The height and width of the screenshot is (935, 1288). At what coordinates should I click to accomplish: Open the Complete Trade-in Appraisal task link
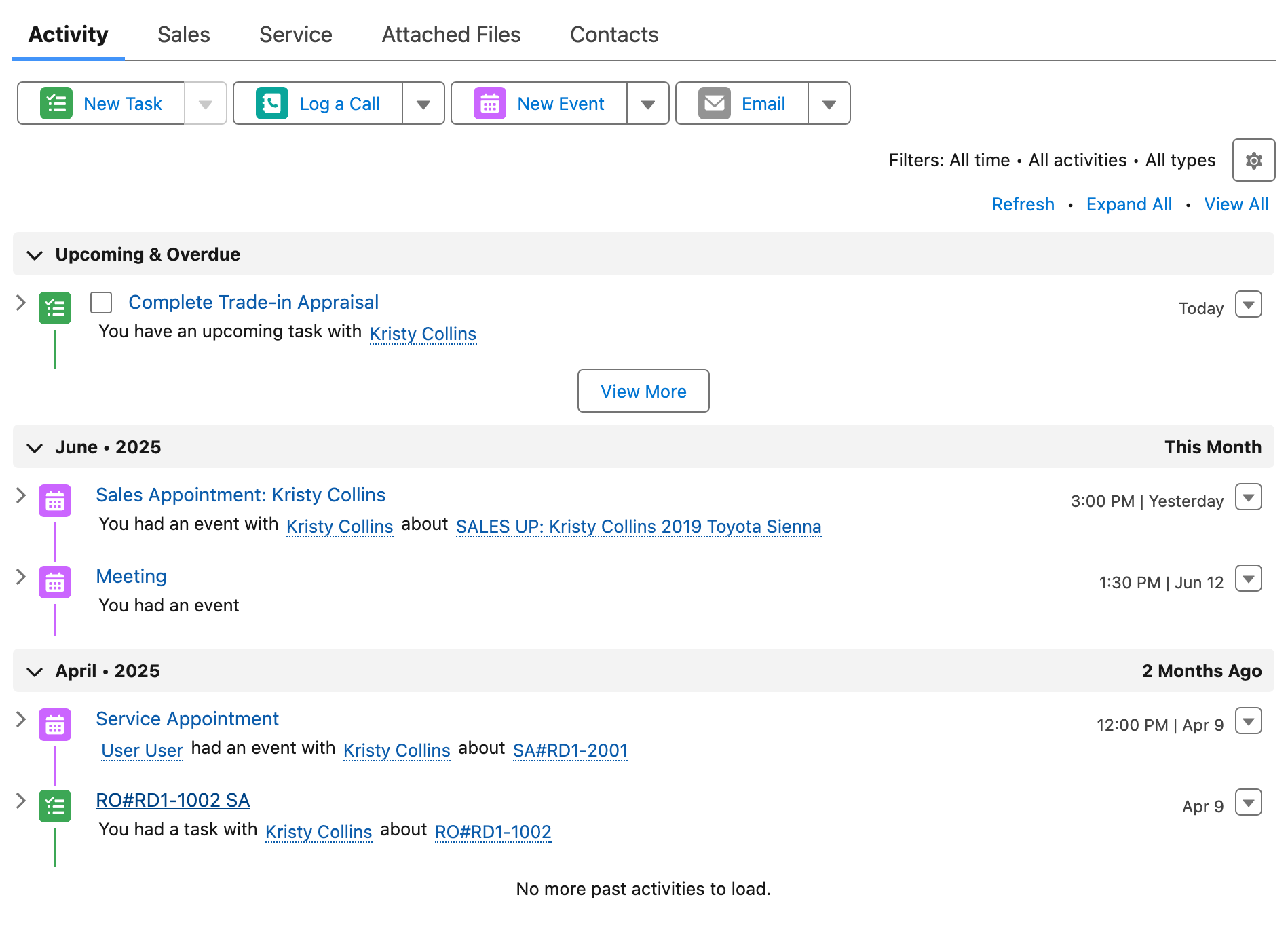pos(253,302)
